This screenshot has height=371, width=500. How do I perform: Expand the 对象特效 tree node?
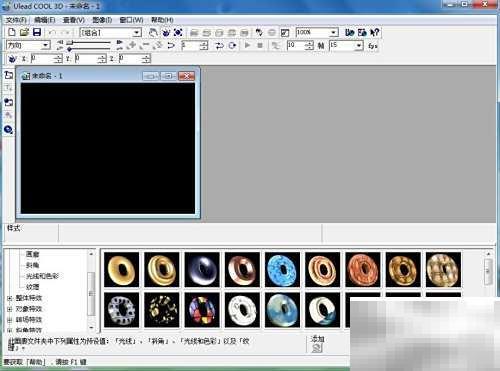[10, 309]
